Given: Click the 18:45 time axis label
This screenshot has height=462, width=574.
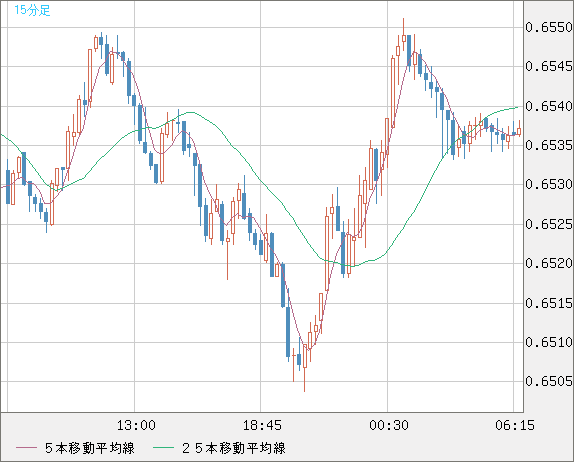Looking at the screenshot, I should click(262, 425).
